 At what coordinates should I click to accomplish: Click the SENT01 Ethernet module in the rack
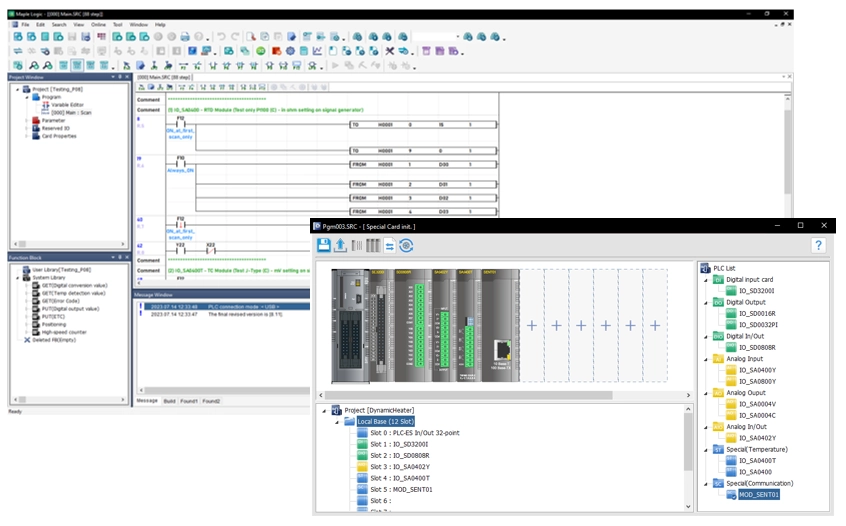click(501, 325)
